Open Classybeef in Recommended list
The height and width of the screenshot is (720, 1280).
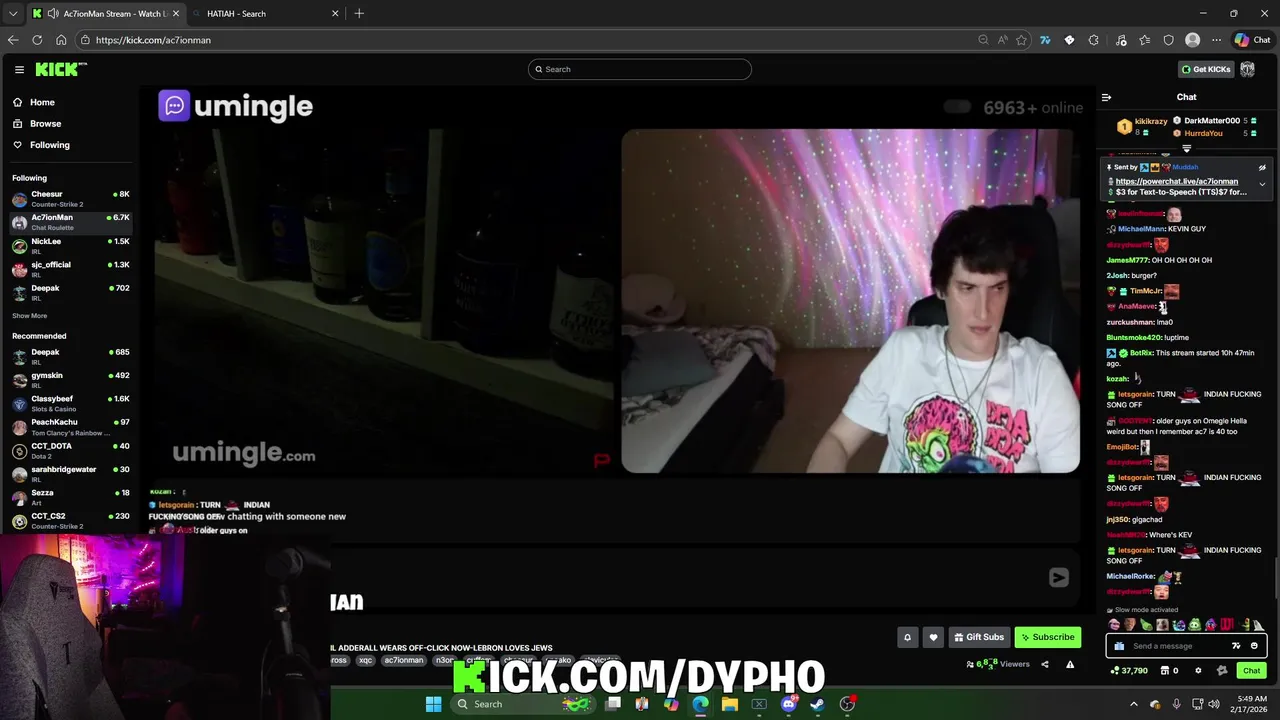[x=70, y=403]
